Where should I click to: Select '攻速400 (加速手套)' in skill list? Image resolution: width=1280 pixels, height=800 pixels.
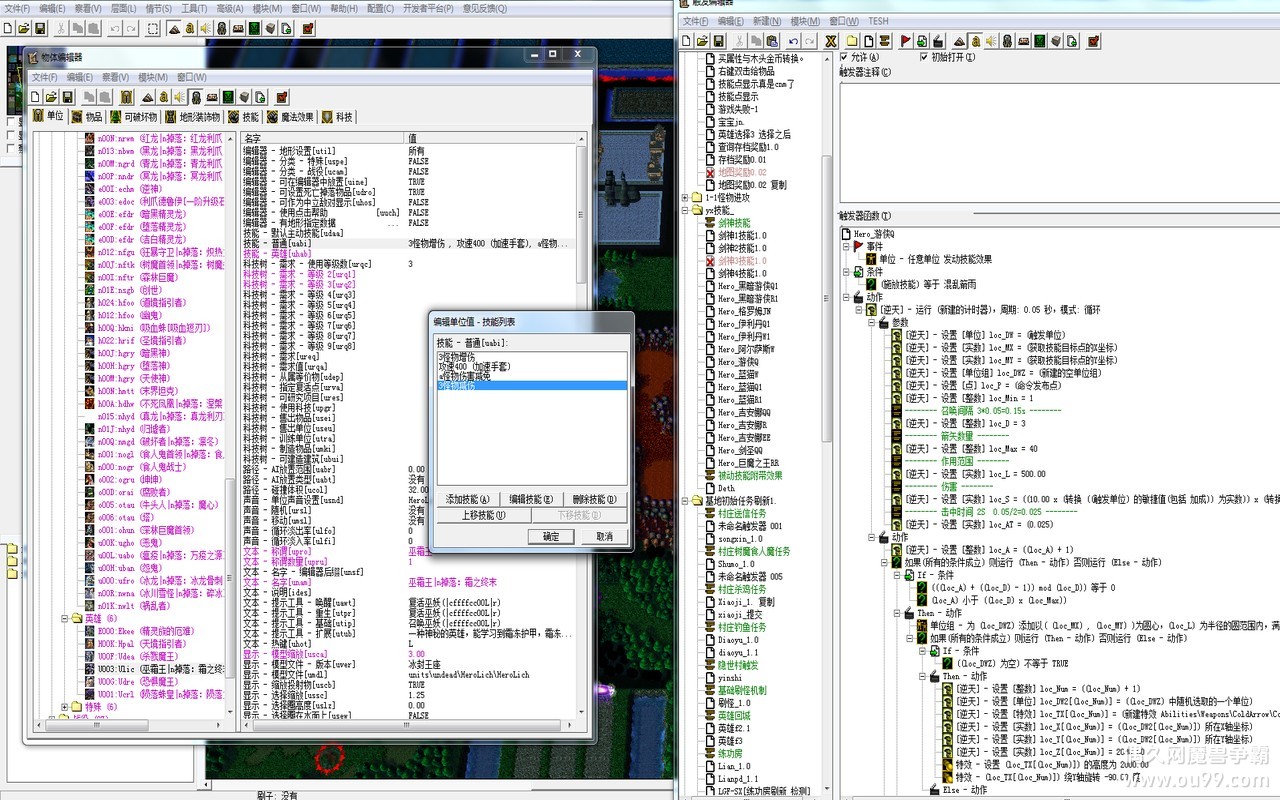[x=473, y=366]
